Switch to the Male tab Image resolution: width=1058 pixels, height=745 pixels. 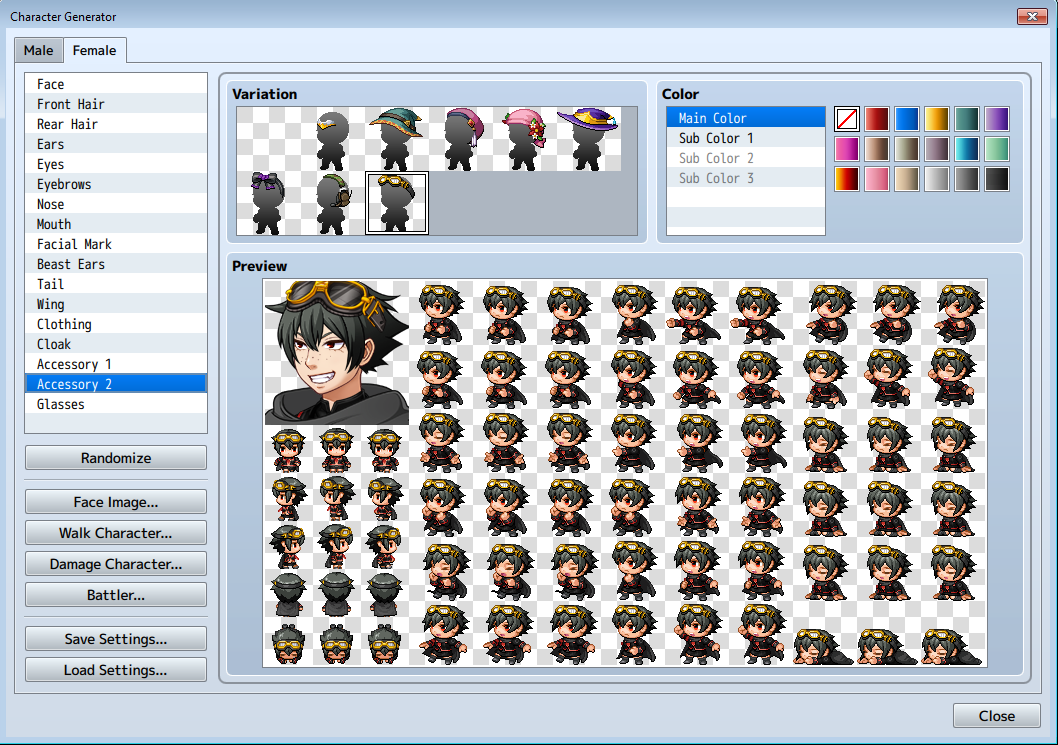tap(38, 51)
